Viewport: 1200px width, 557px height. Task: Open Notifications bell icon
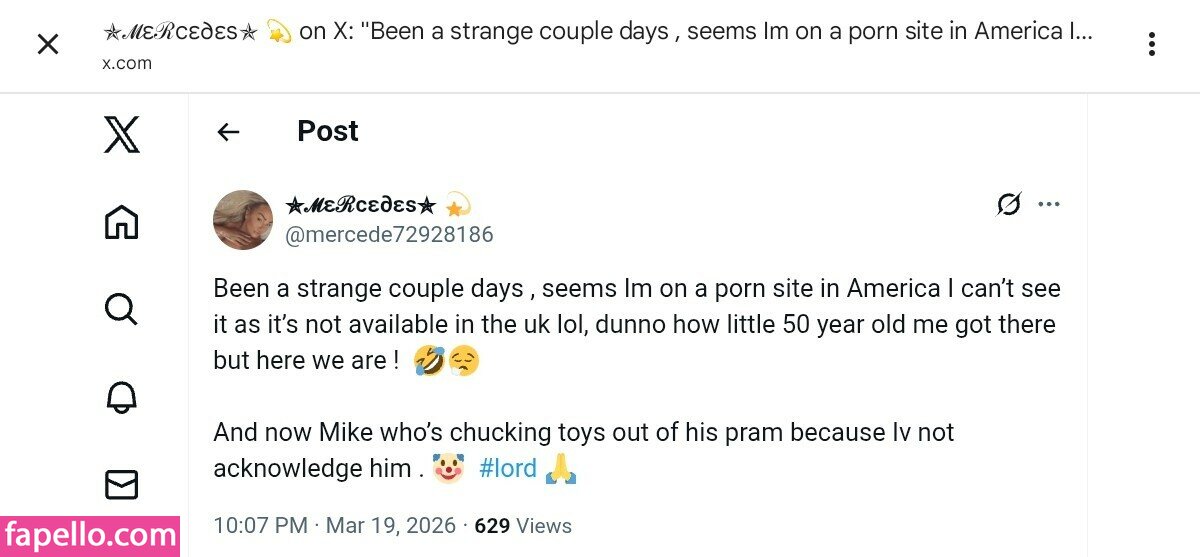click(x=121, y=398)
